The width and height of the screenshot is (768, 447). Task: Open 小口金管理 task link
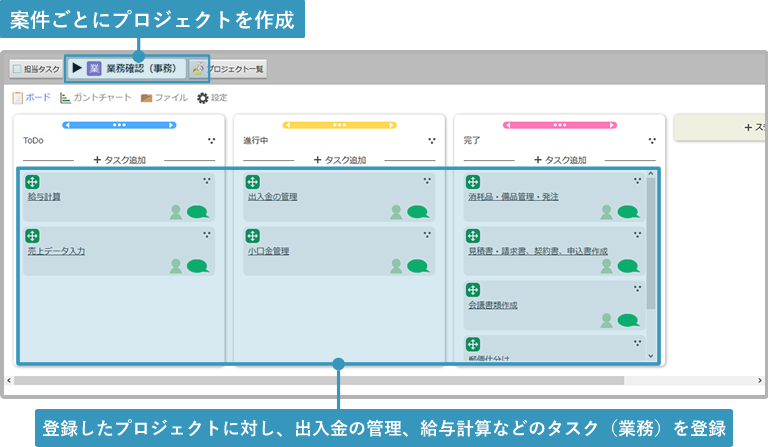268,251
